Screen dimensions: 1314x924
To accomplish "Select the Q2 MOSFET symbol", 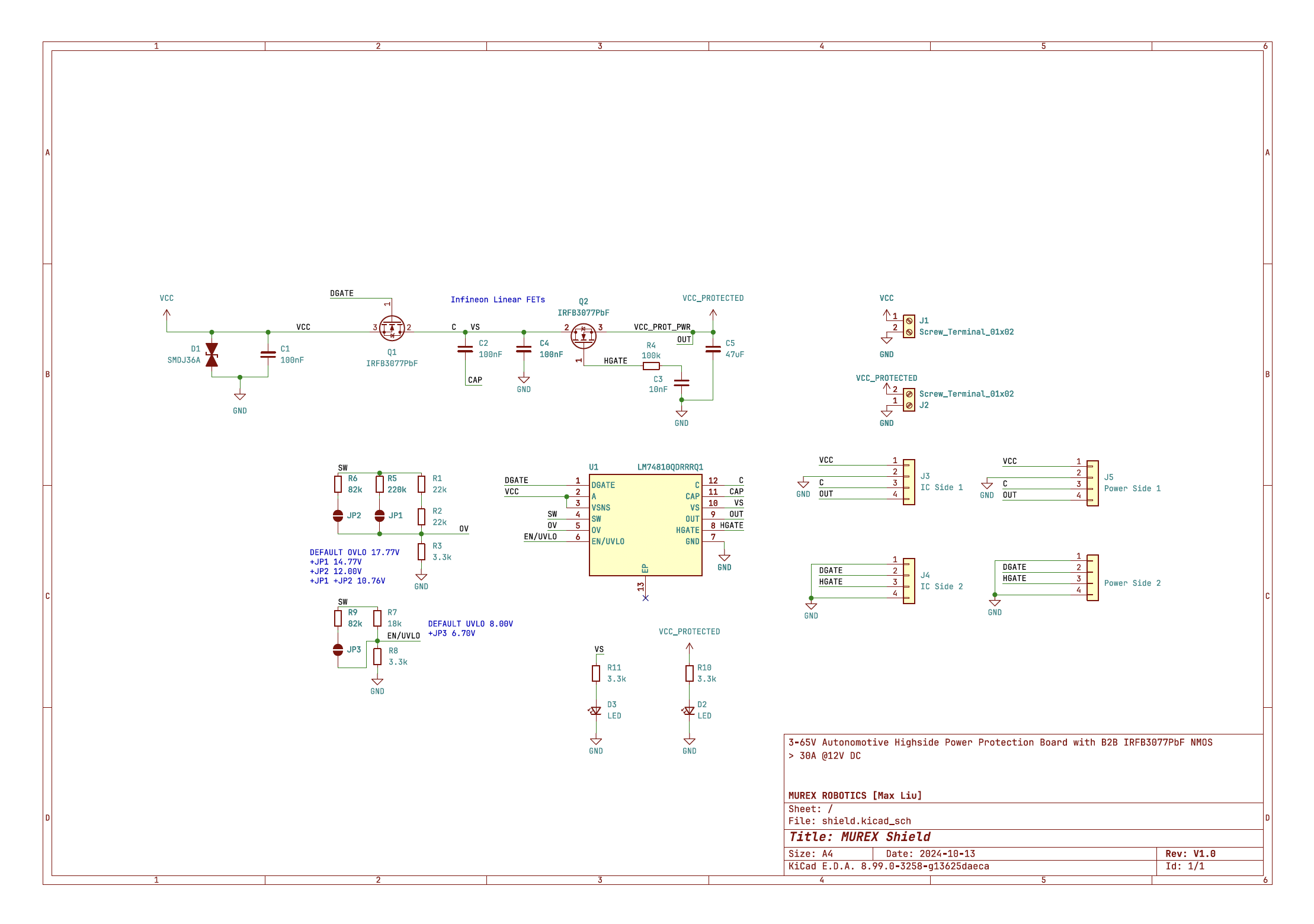I will (x=584, y=336).
